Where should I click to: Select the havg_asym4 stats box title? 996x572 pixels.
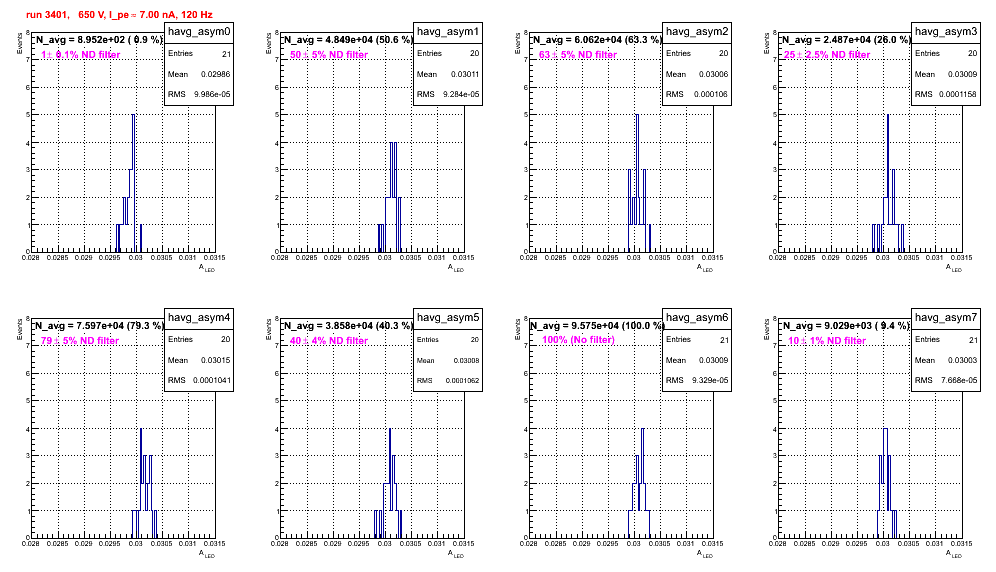click(x=199, y=318)
